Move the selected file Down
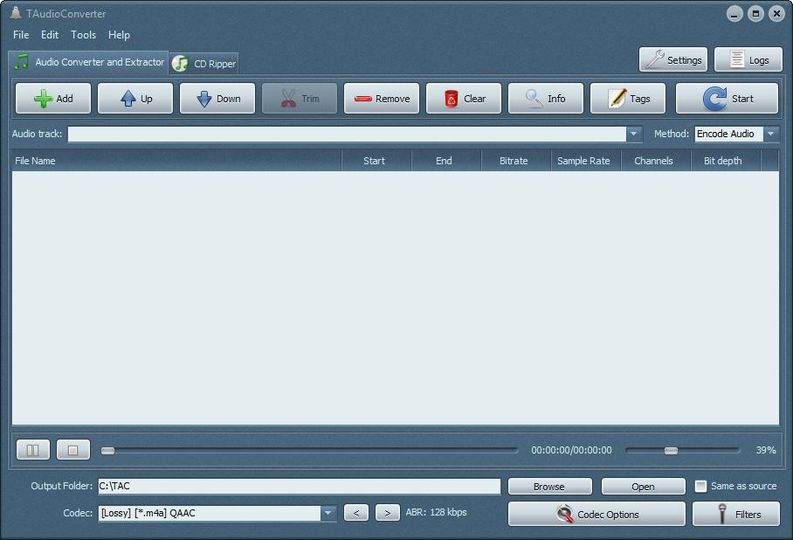 pyautogui.click(x=217, y=98)
